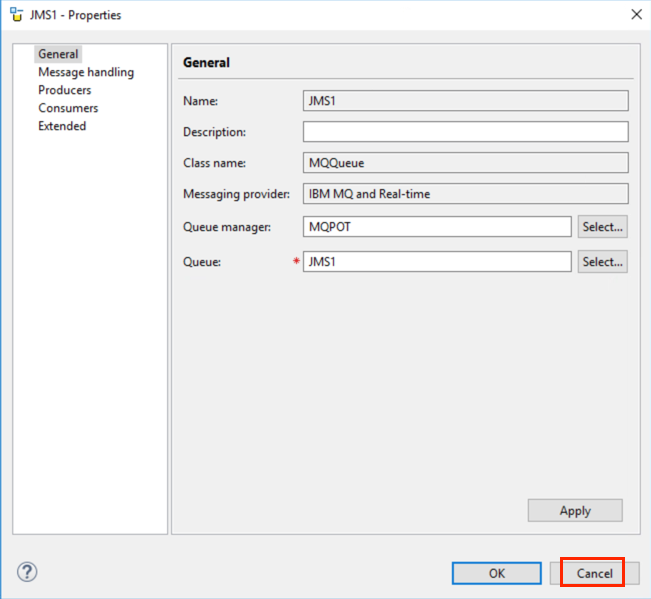Click the Description label
This screenshot has height=599, width=651.
(x=214, y=132)
